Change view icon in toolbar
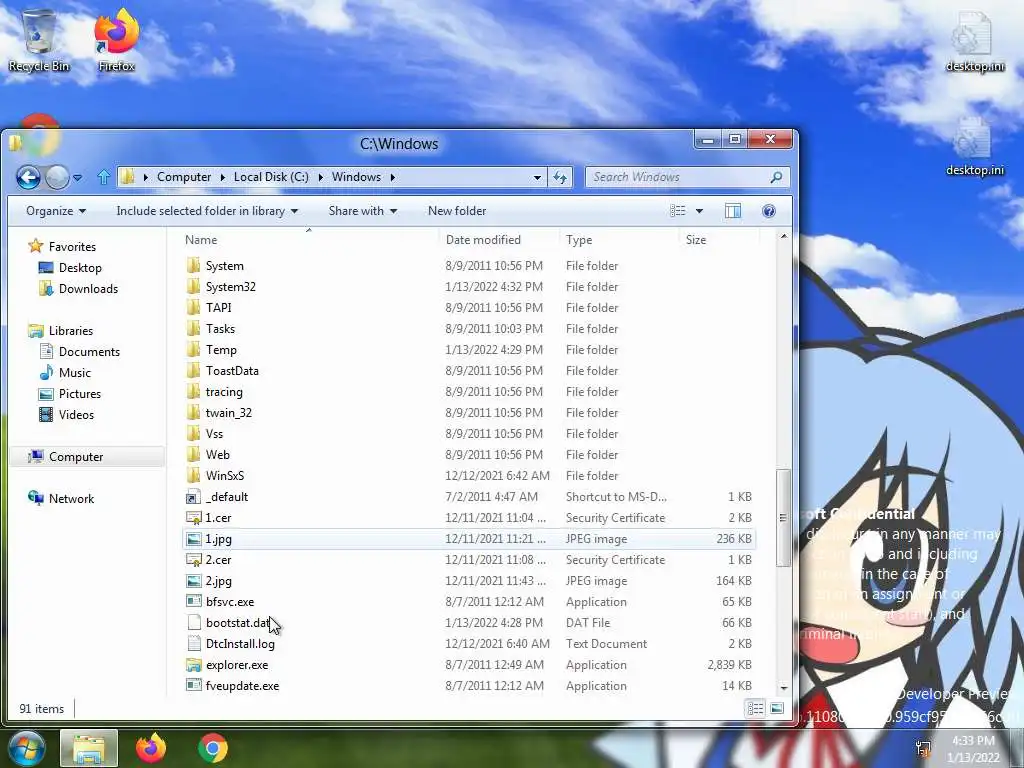This screenshot has width=1024, height=768. [678, 211]
